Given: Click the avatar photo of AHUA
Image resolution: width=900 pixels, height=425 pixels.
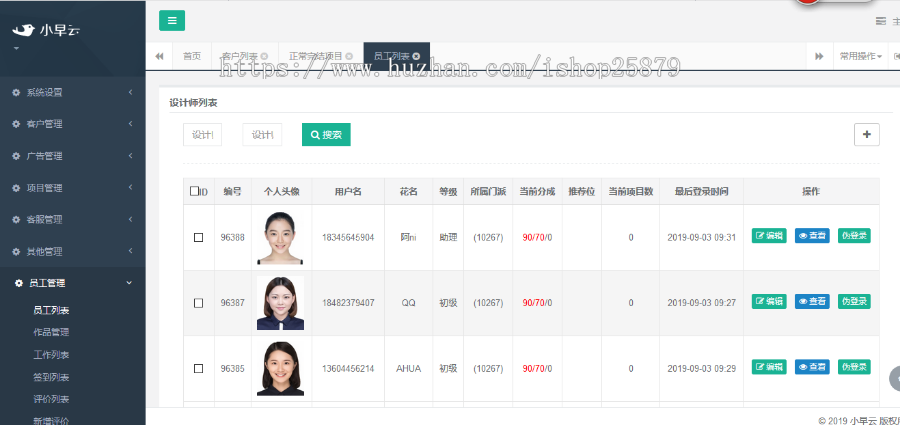Looking at the screenshot, I should tap(280, 369).
